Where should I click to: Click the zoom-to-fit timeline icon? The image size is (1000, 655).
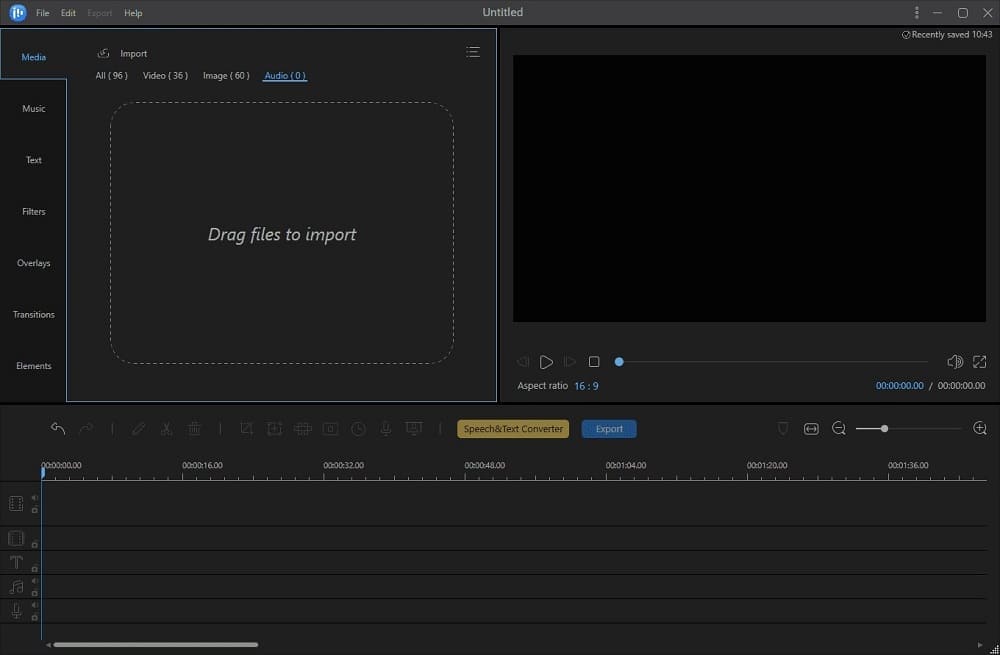pyautogui.click(x=811, y=429)
